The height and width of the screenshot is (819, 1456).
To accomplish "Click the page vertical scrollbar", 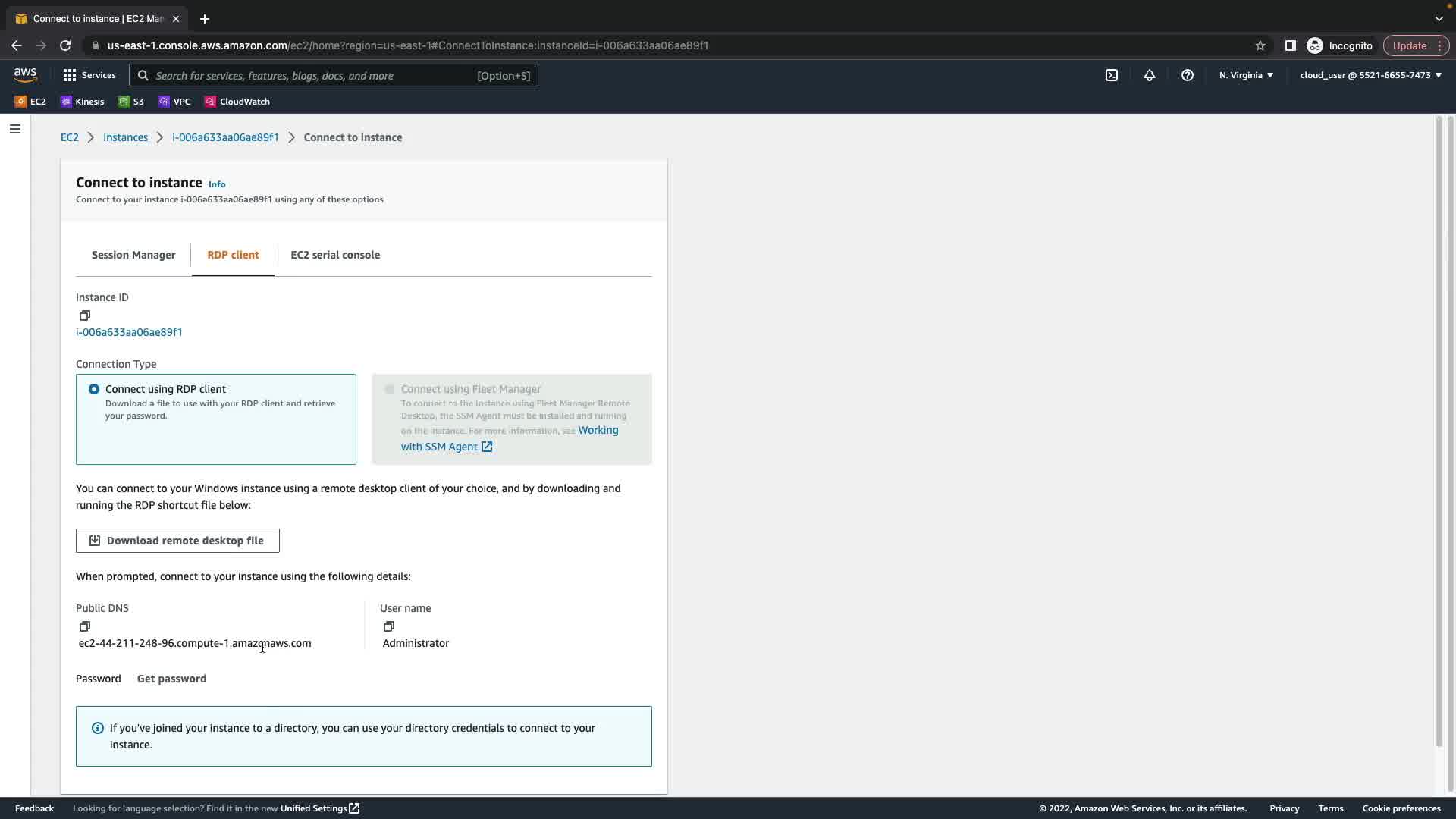I will [1439, 432].
